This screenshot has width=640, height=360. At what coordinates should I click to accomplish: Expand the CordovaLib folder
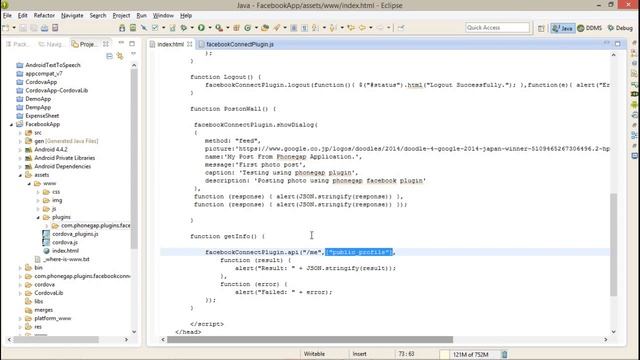pos(20,293)
